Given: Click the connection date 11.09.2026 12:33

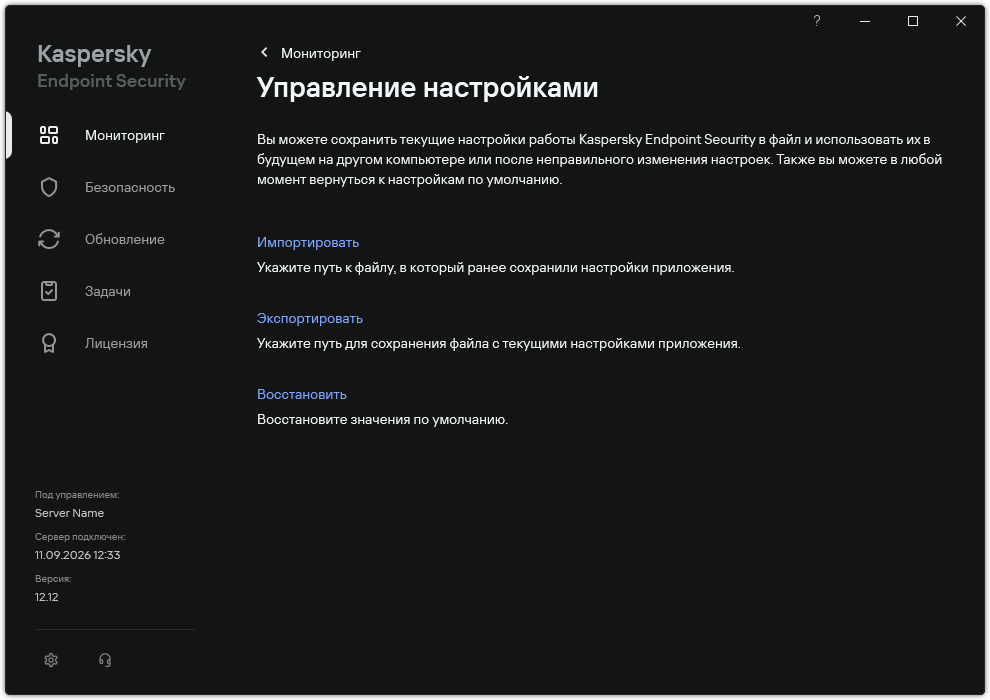Looking at the screenshot, I should pyautogui.click(x=77, y=555).
